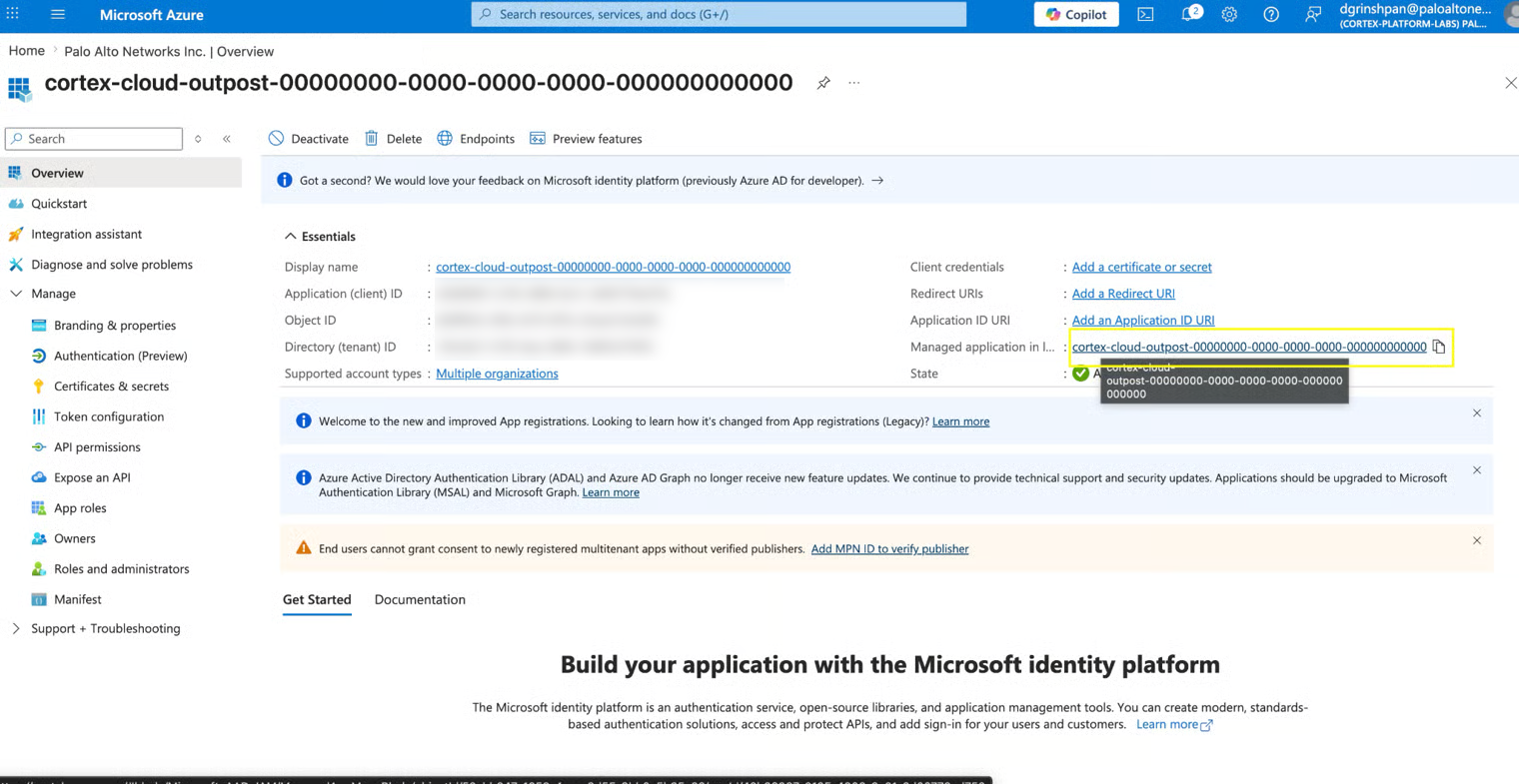
Task: Click the top search resources field
Action: click(x=719, y=14)
